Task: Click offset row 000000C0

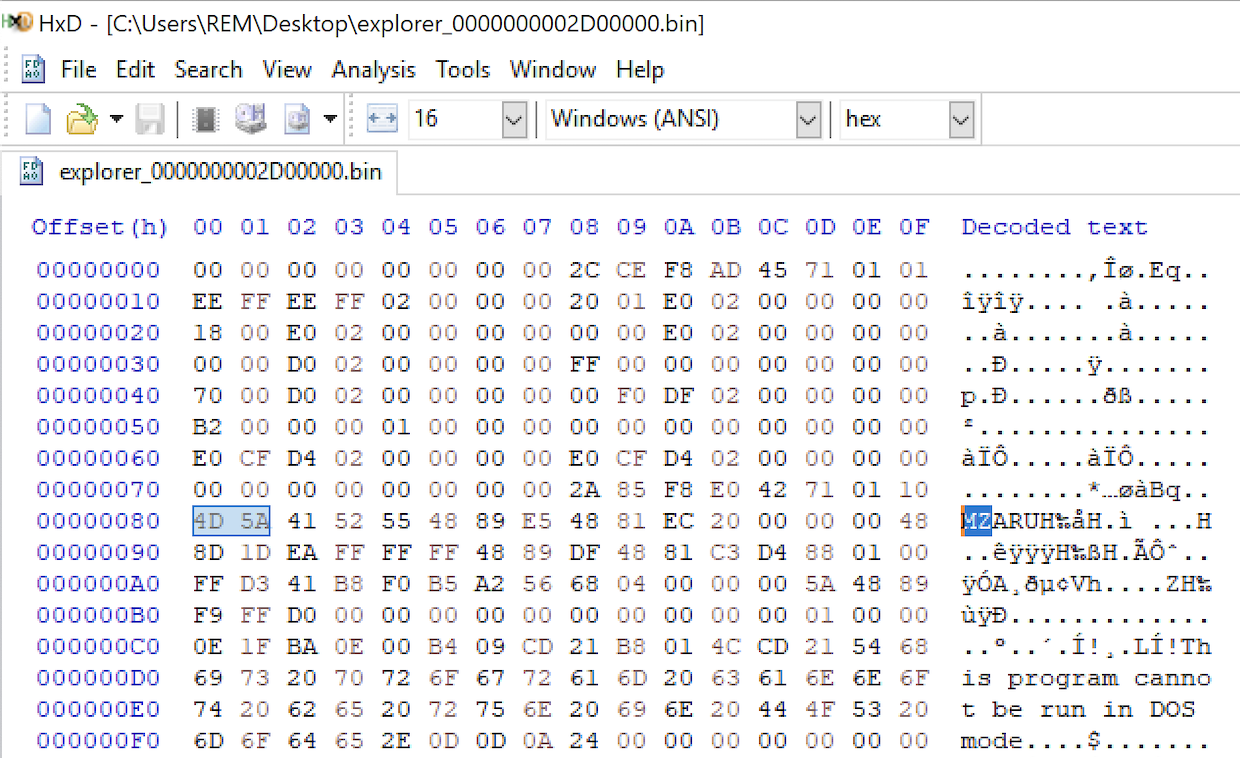Action: tap(98, 646)
